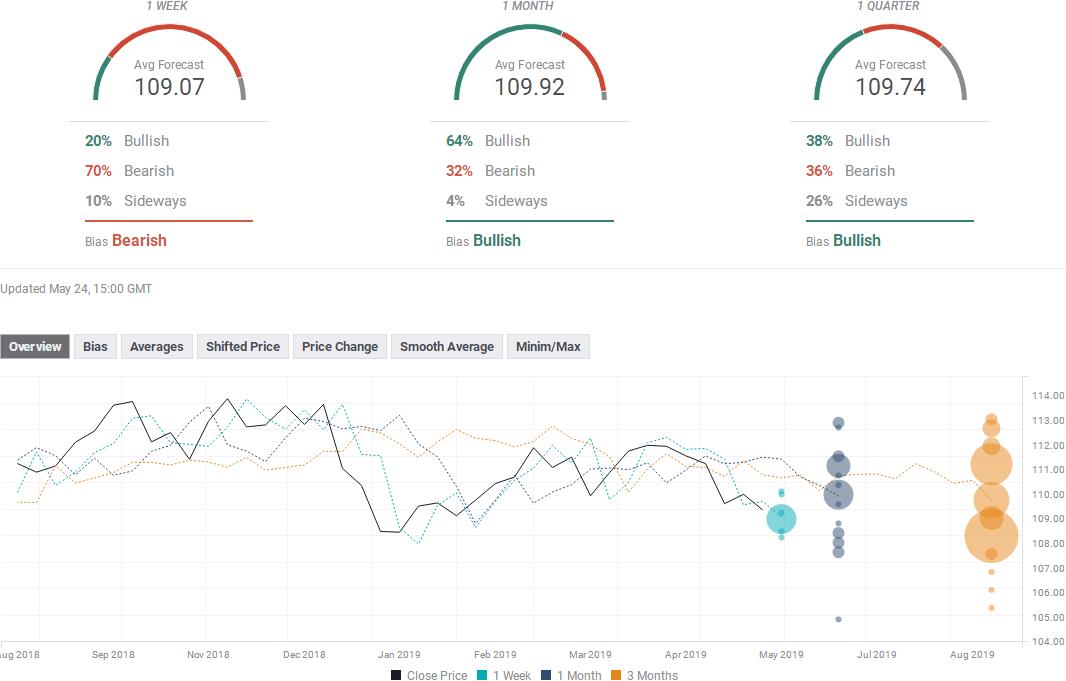Switch to the Overview tab
The image size is (1066, 681).
pyautogui.click(x=35, y=347)
